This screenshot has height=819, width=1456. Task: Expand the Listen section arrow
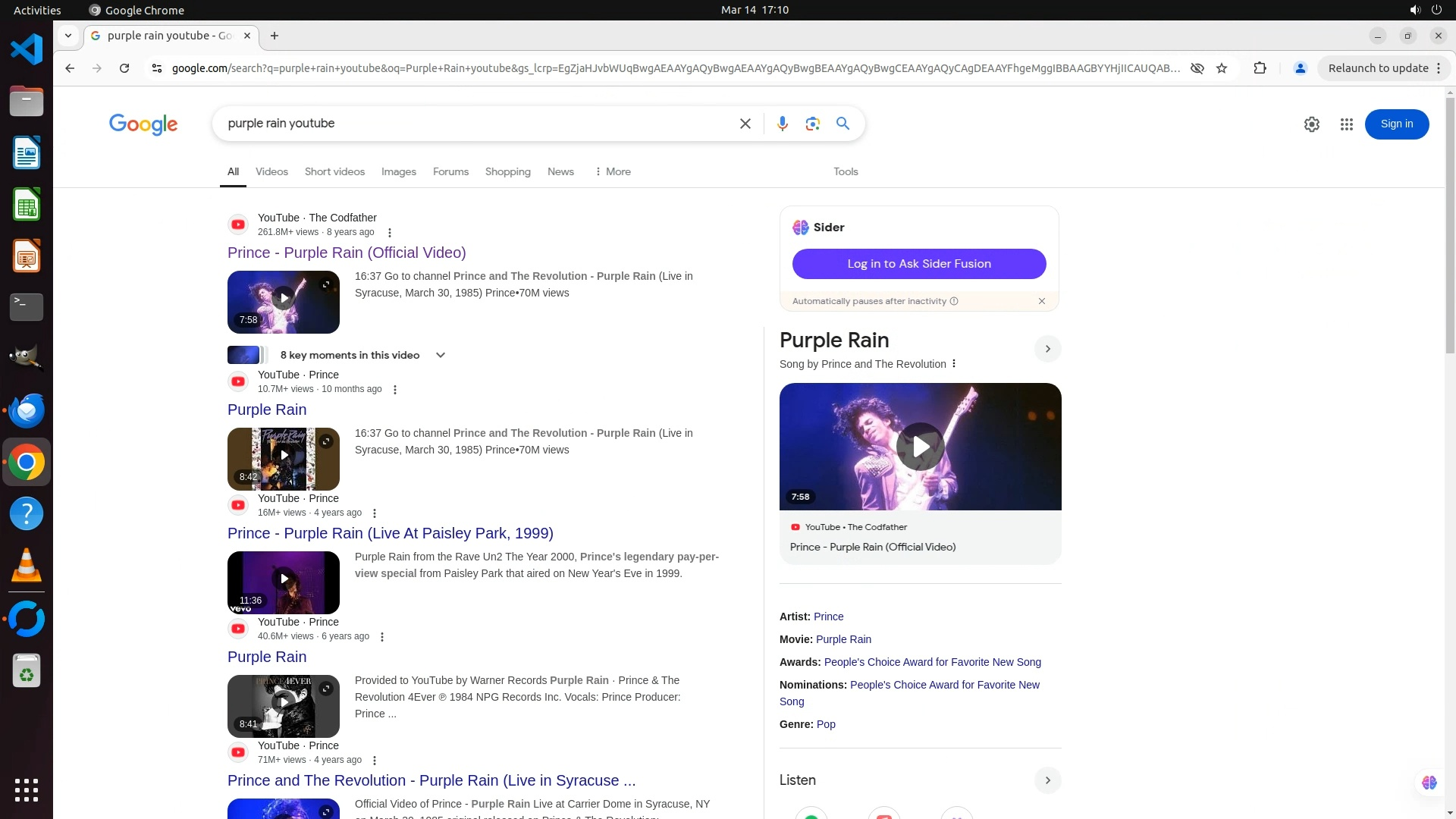(x=1047, y=780)
